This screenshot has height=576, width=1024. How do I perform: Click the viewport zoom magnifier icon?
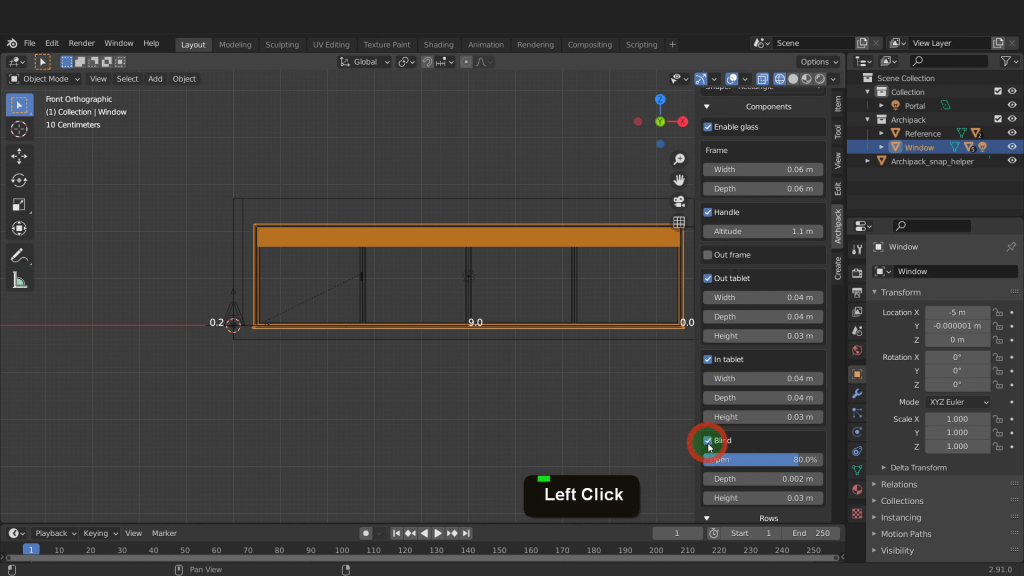pos(679,160)
